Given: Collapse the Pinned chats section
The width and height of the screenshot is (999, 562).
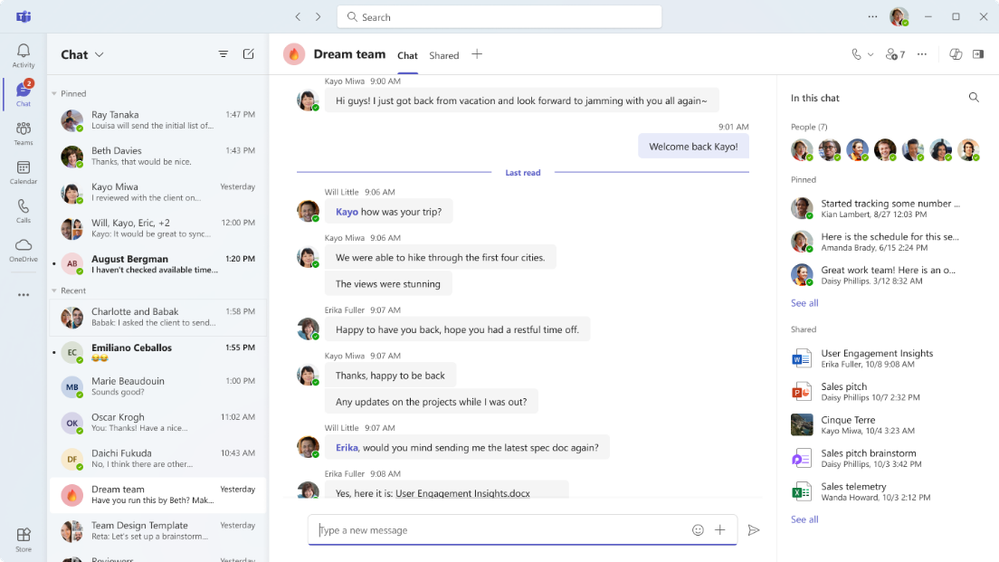Looking at the screenshot, I should pyautogui.click(x=54, y=94).
